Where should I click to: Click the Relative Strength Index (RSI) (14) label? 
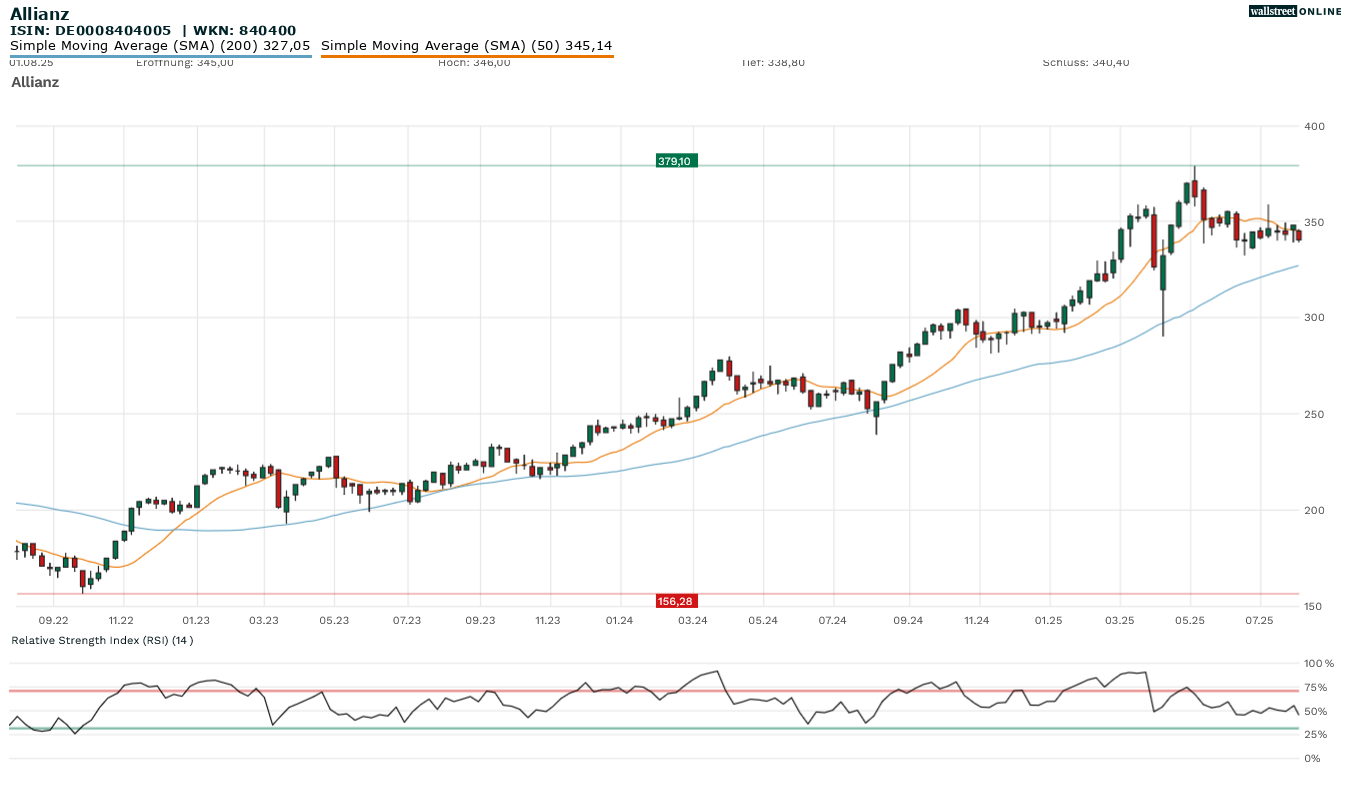102,640
